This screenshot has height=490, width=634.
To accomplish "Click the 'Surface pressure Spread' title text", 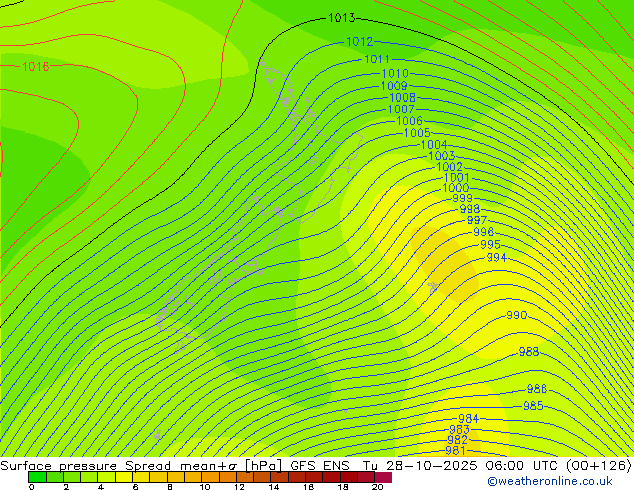I will (85, 466).
